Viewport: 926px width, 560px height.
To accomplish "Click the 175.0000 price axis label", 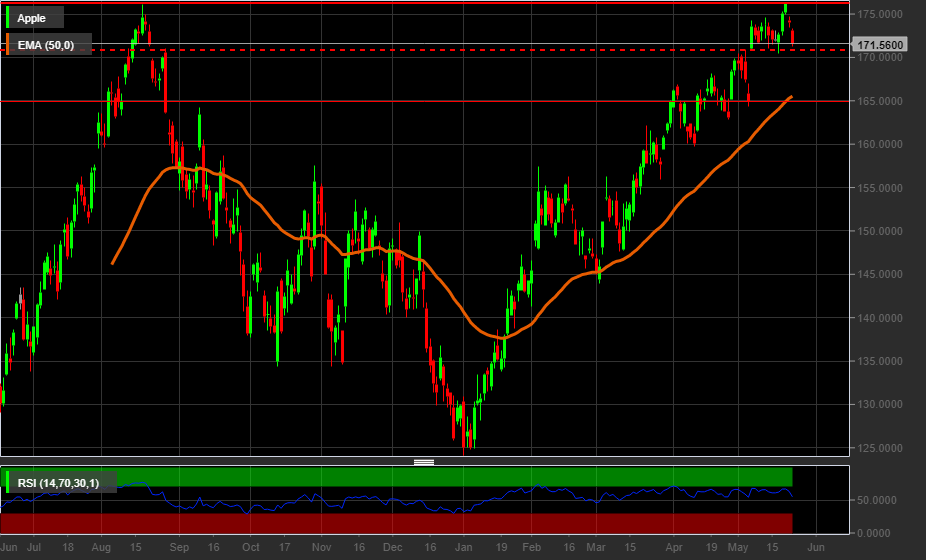I will coord(881,14).
